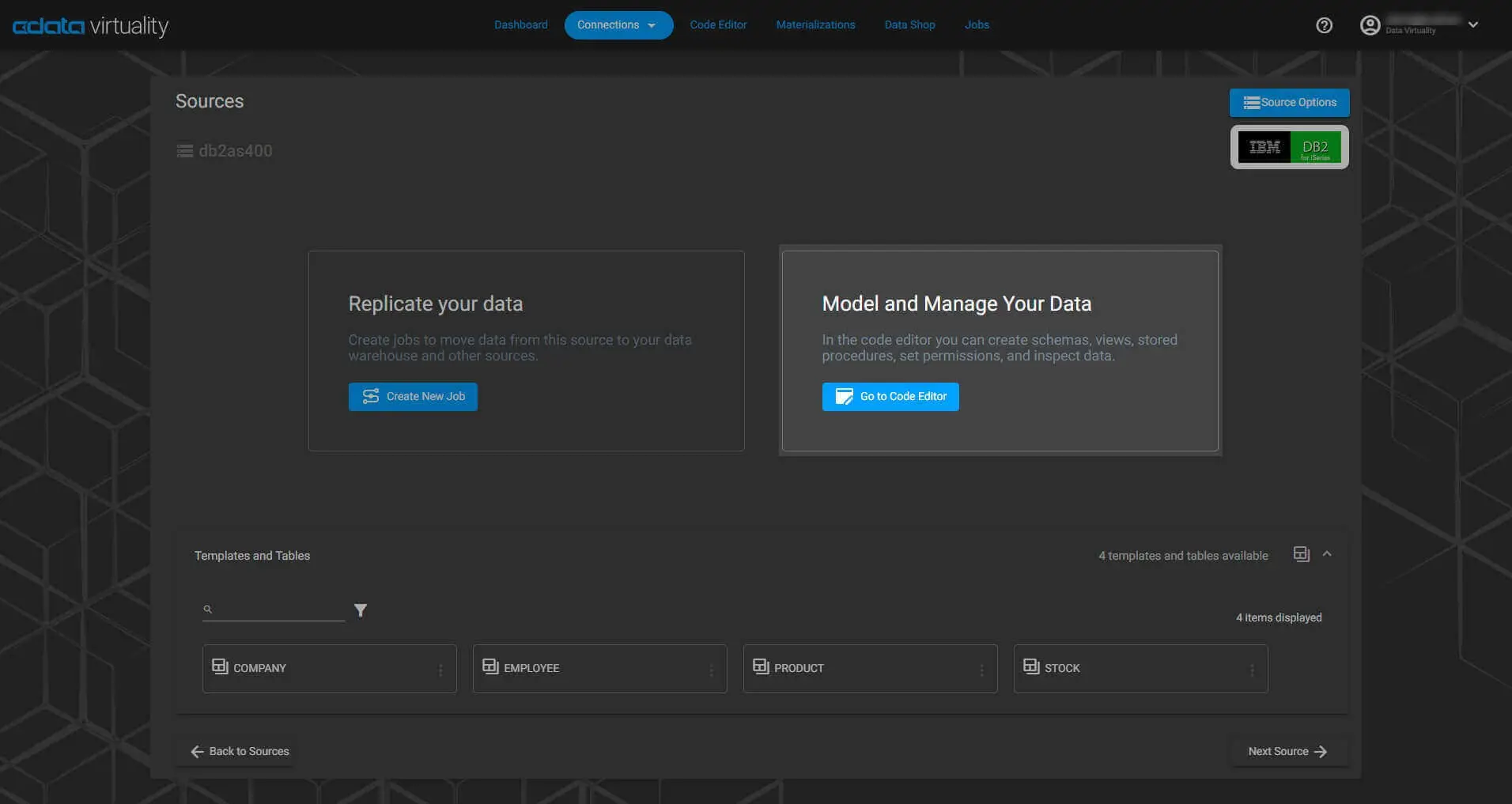
Task: Click the Sources page heading
Action: pos(210,101)
